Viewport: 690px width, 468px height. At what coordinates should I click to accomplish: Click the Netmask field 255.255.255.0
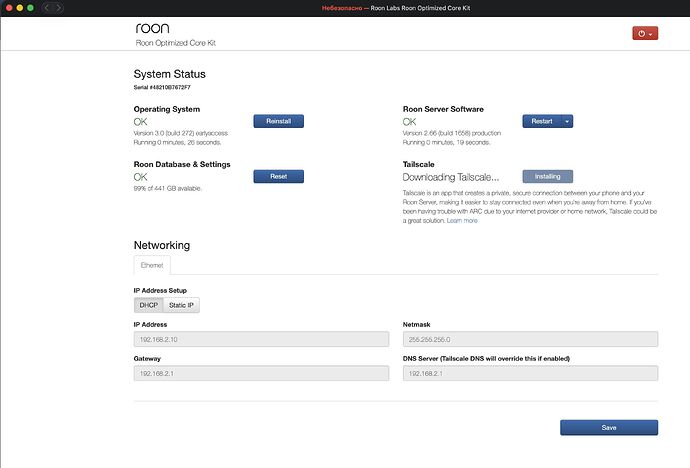pos(530,339)
